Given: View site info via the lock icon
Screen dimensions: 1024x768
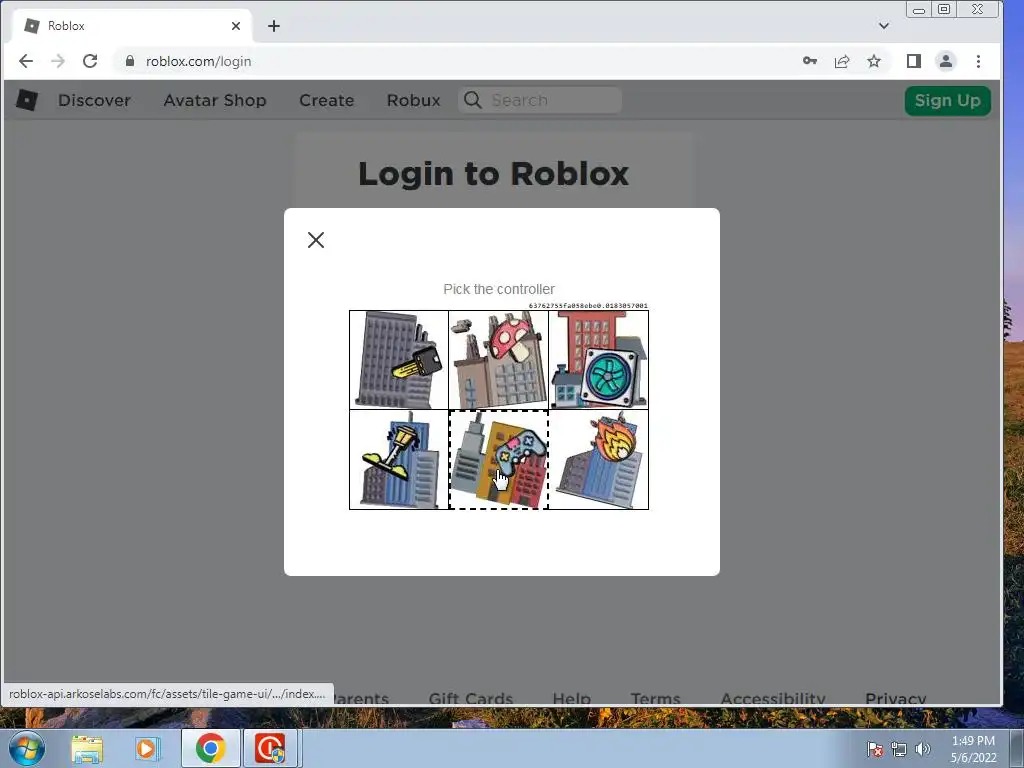Looking at the screenshot, I should [130, 61].
